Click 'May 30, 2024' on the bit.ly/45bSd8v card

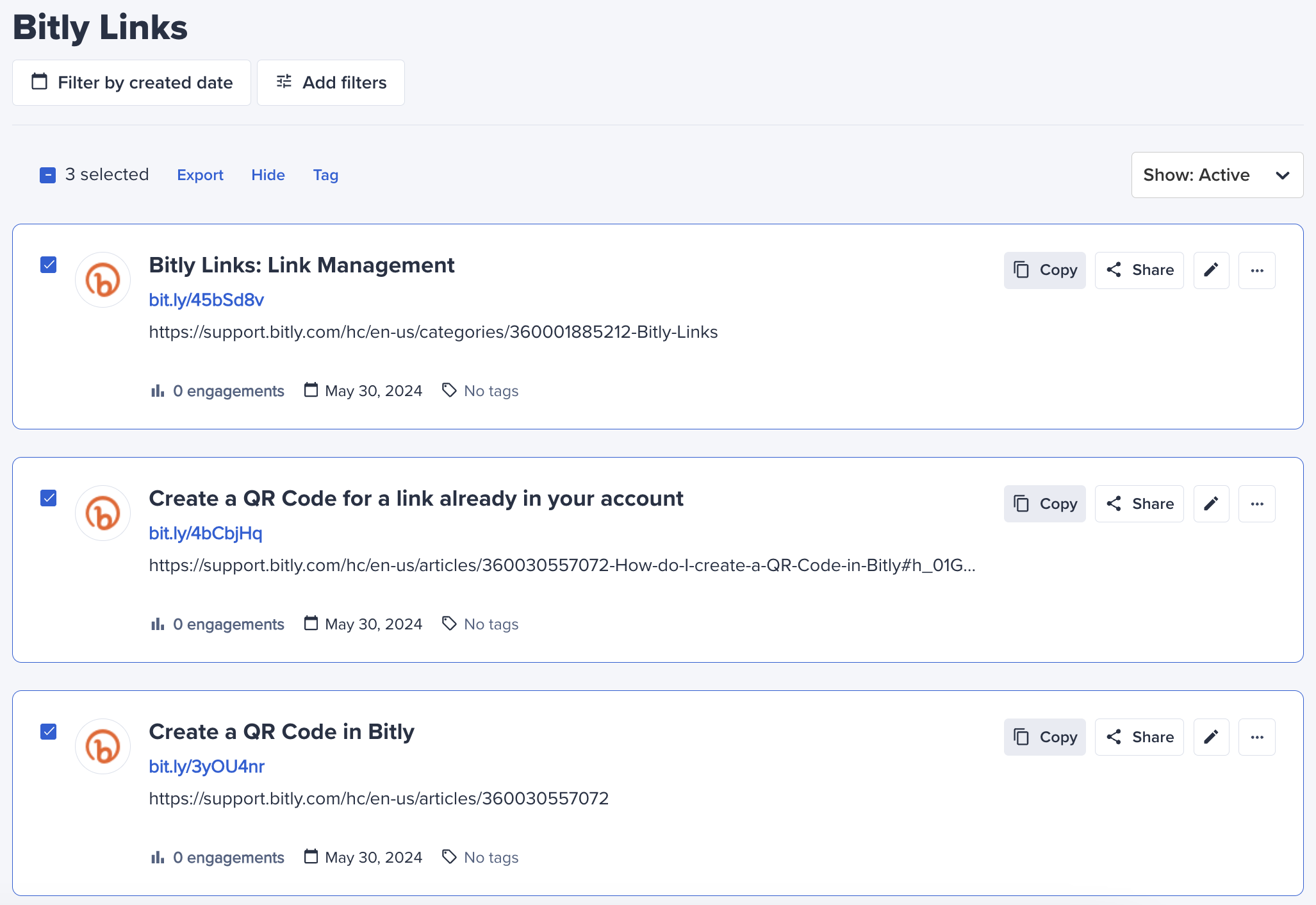click(374, 391)
